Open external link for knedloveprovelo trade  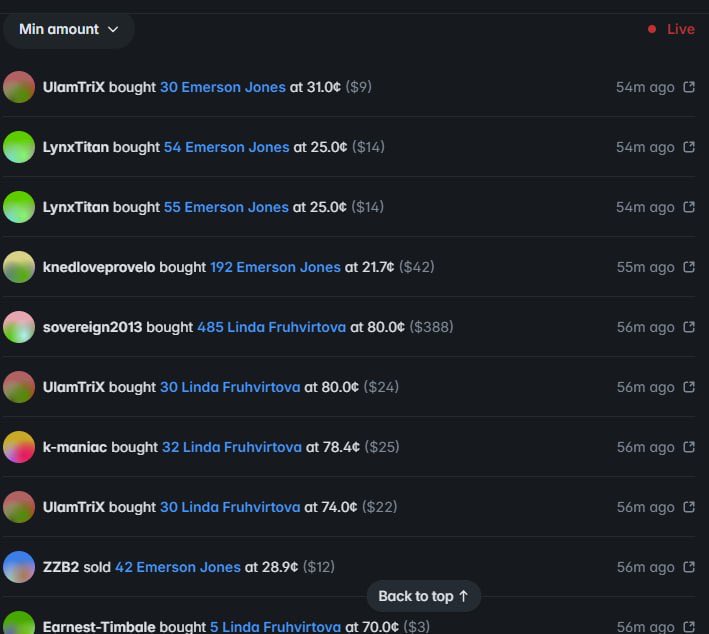(689, 267)
